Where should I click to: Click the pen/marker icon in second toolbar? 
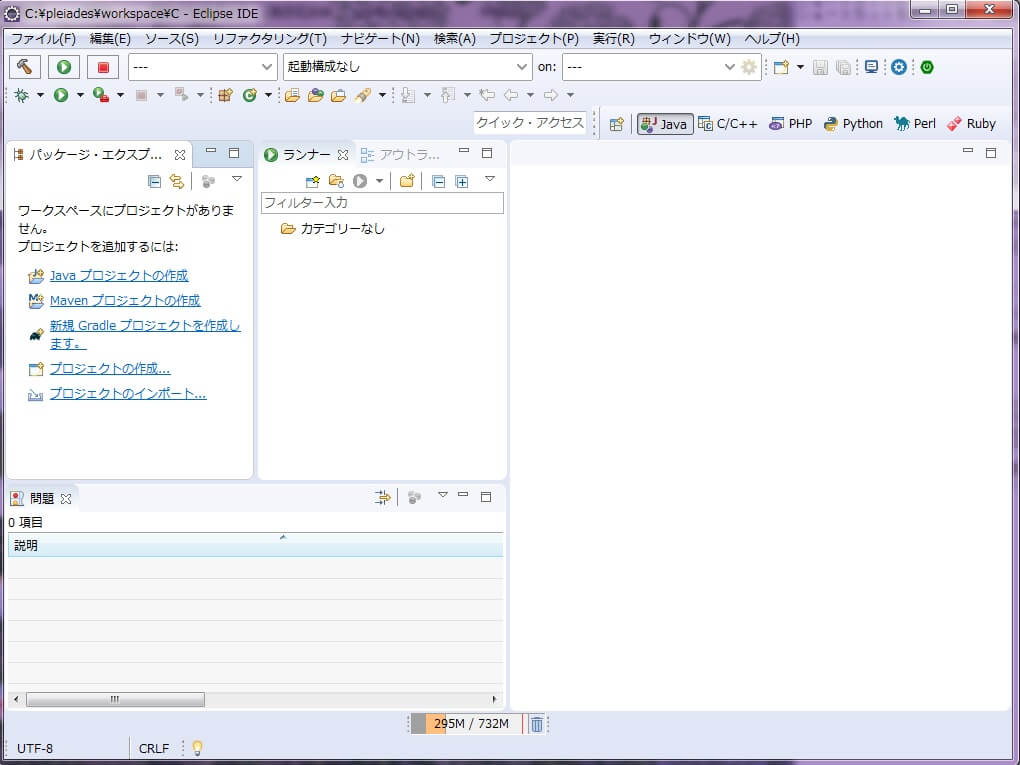pos(363,96)
